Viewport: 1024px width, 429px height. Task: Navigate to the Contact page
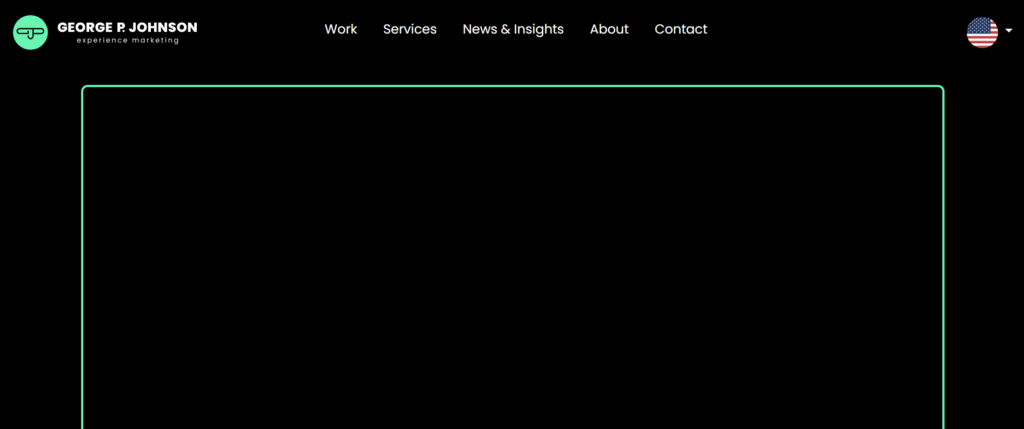pyautogui.click(x=680, y=29)
